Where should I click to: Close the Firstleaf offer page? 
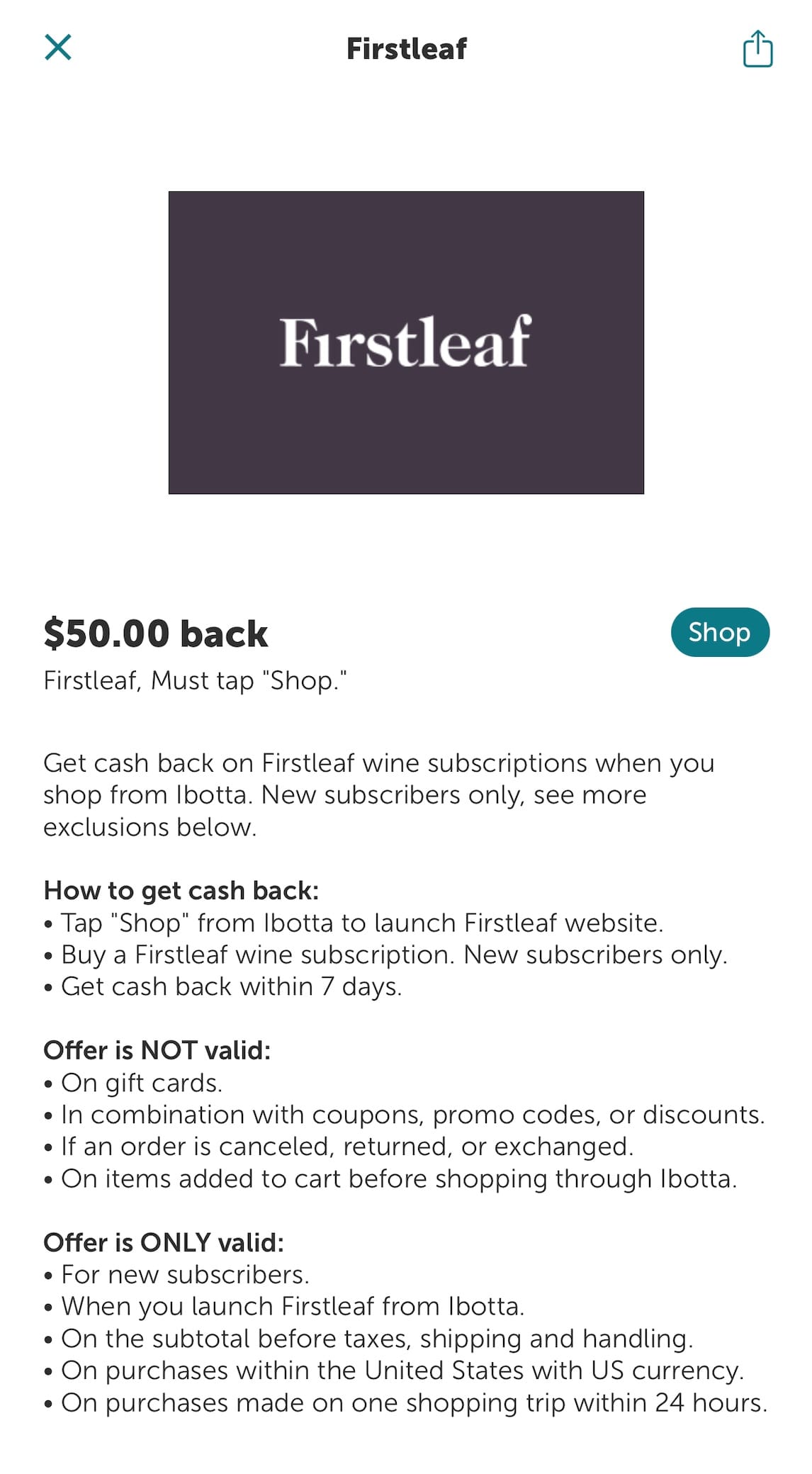click(x=58, y=47)
